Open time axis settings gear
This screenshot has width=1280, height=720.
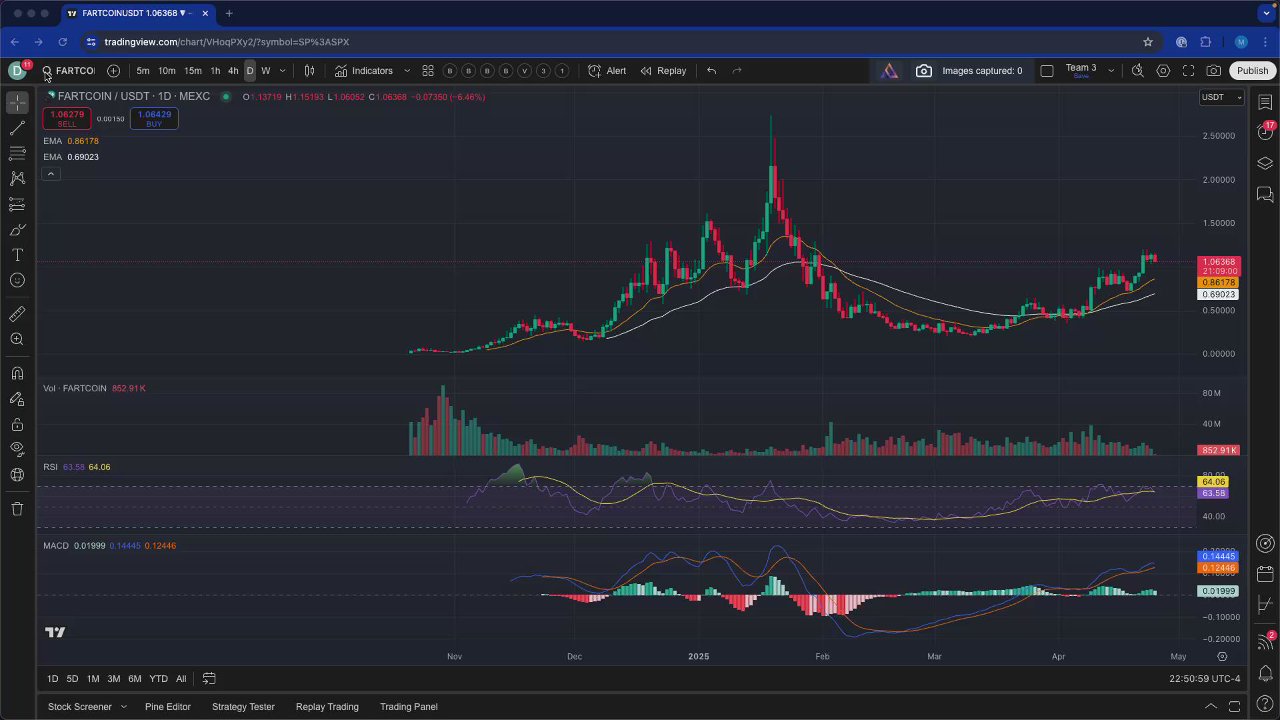(x=1222, y=657)
